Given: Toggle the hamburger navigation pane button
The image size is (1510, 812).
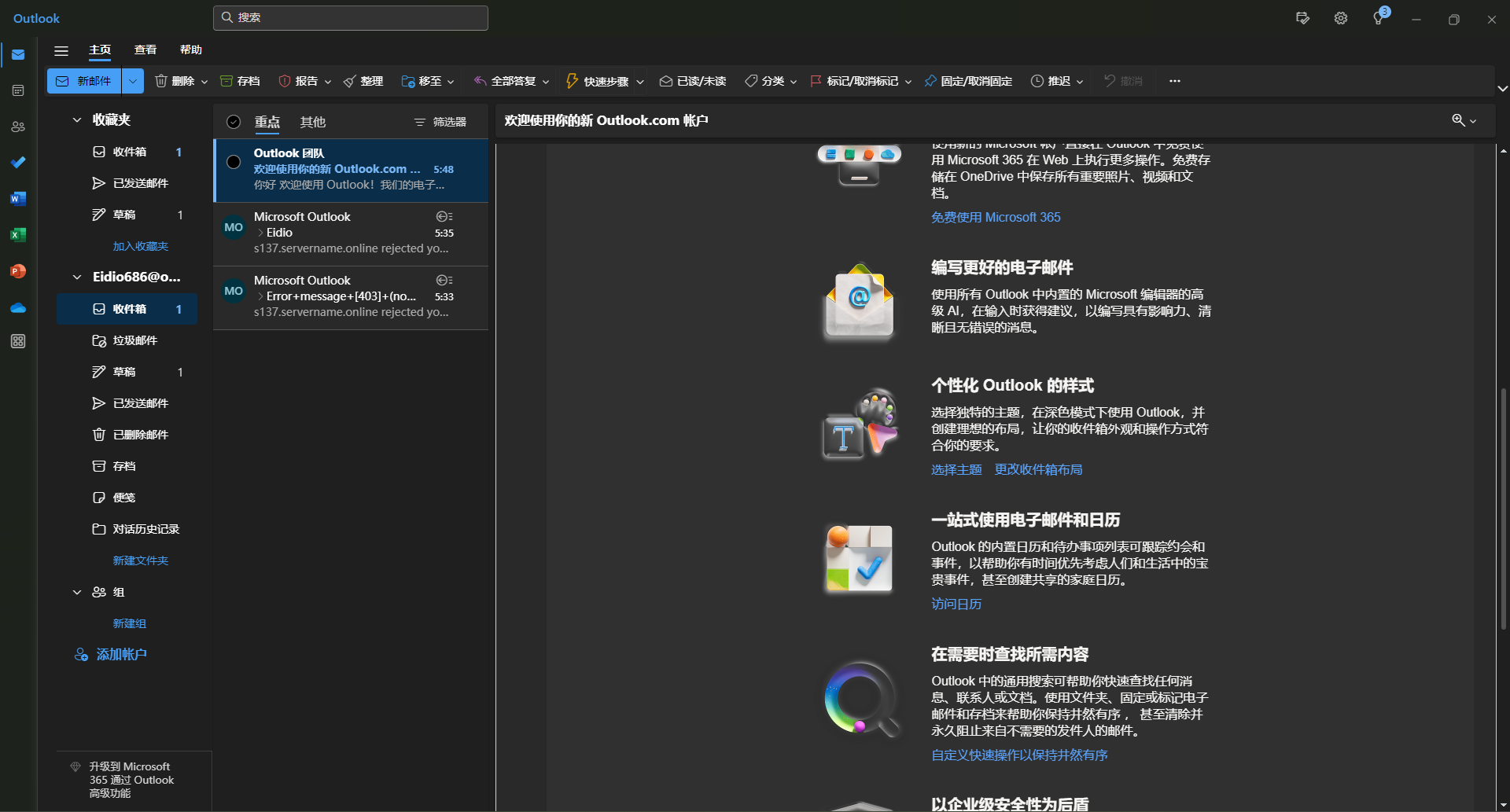Looking at the screenshot, I should pyautogui.click(x=61, y=50).
